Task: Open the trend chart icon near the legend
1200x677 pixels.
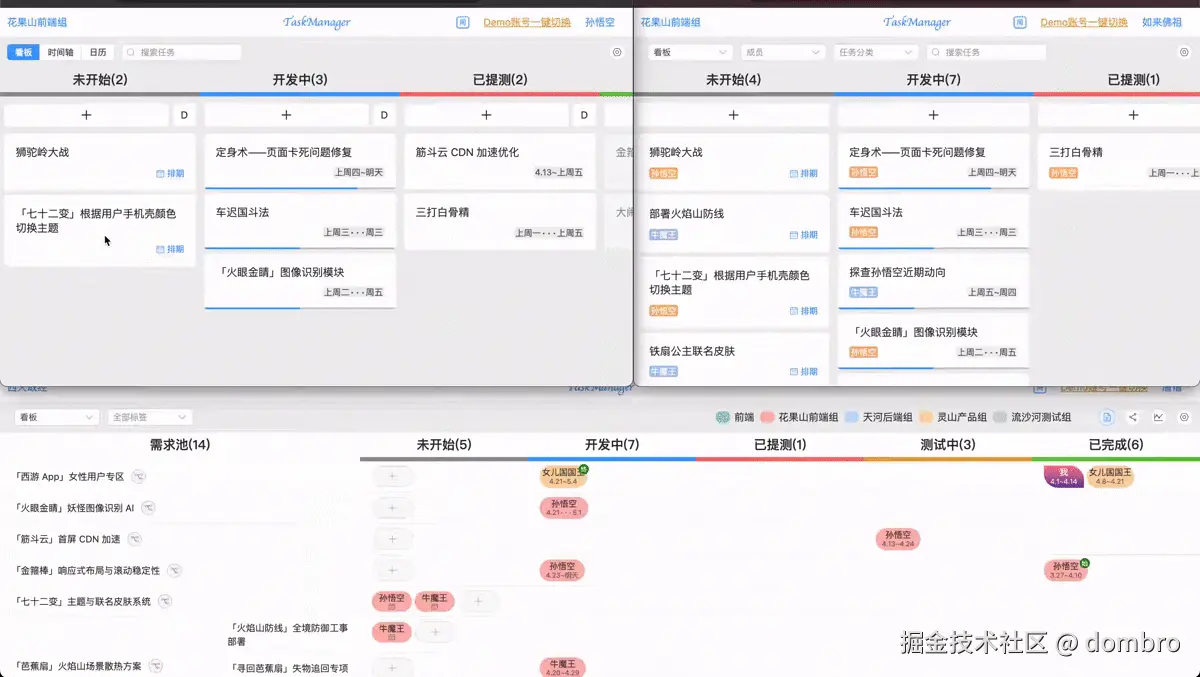Action: coord(1159,417)
